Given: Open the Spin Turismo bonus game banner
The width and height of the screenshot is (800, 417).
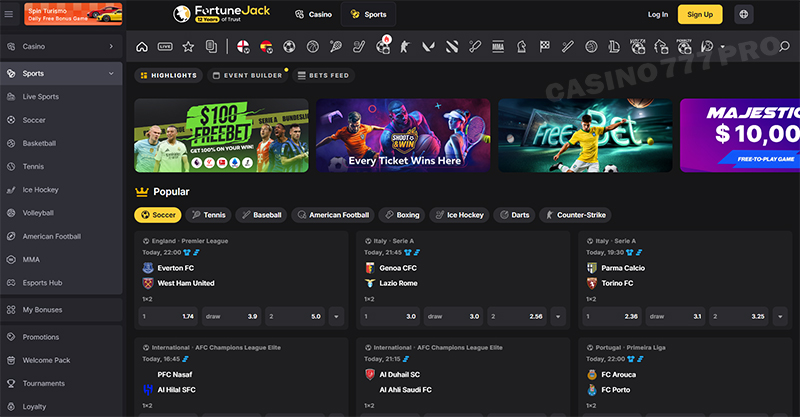Looking at the screenshot, I should click(x=73, y=14).
